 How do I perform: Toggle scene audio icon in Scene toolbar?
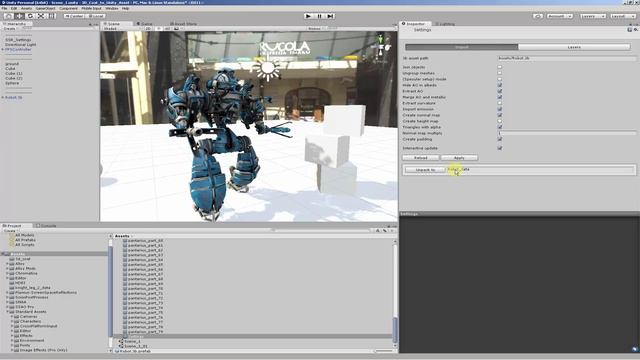[x=167, y=29]
